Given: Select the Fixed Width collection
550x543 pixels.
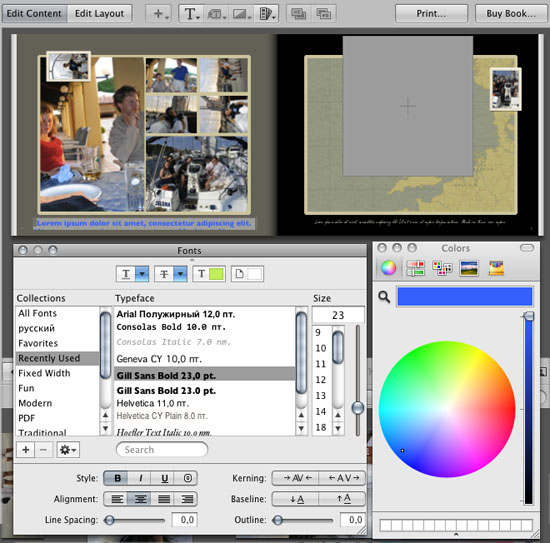Looking at the screenshot, I should point(44,373).
